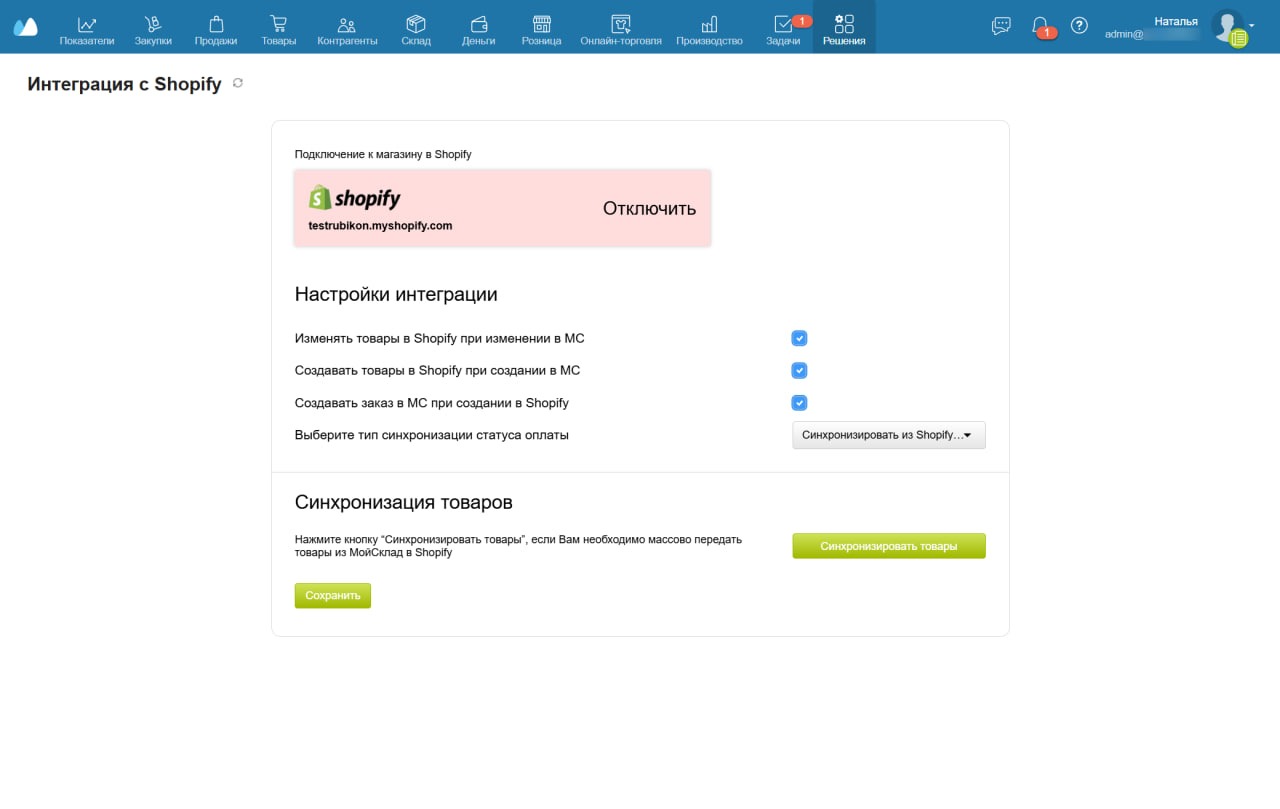Image resolution: width=1280 pixels, height=809 pixels.
Task: Uncheck Создавать заказ в МС checkbox
Action: click(799, 403)
